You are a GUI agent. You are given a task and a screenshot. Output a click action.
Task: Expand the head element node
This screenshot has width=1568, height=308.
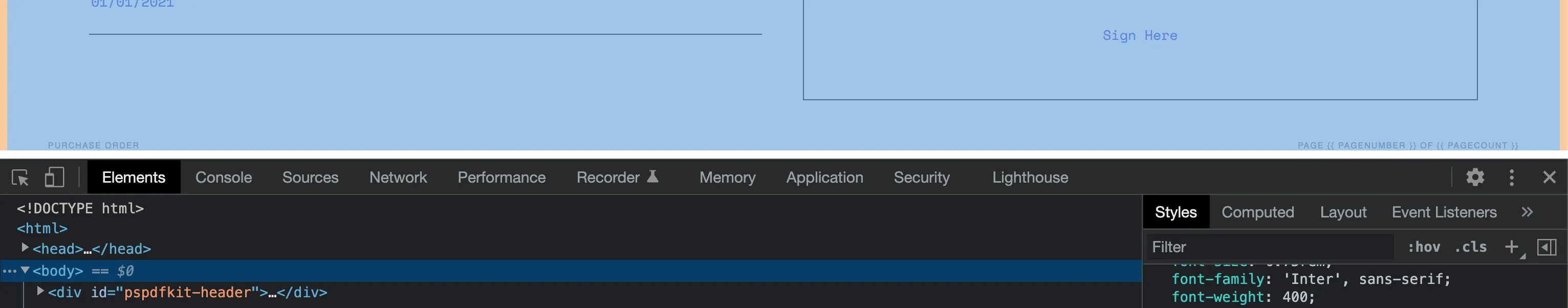click(25, 247)
